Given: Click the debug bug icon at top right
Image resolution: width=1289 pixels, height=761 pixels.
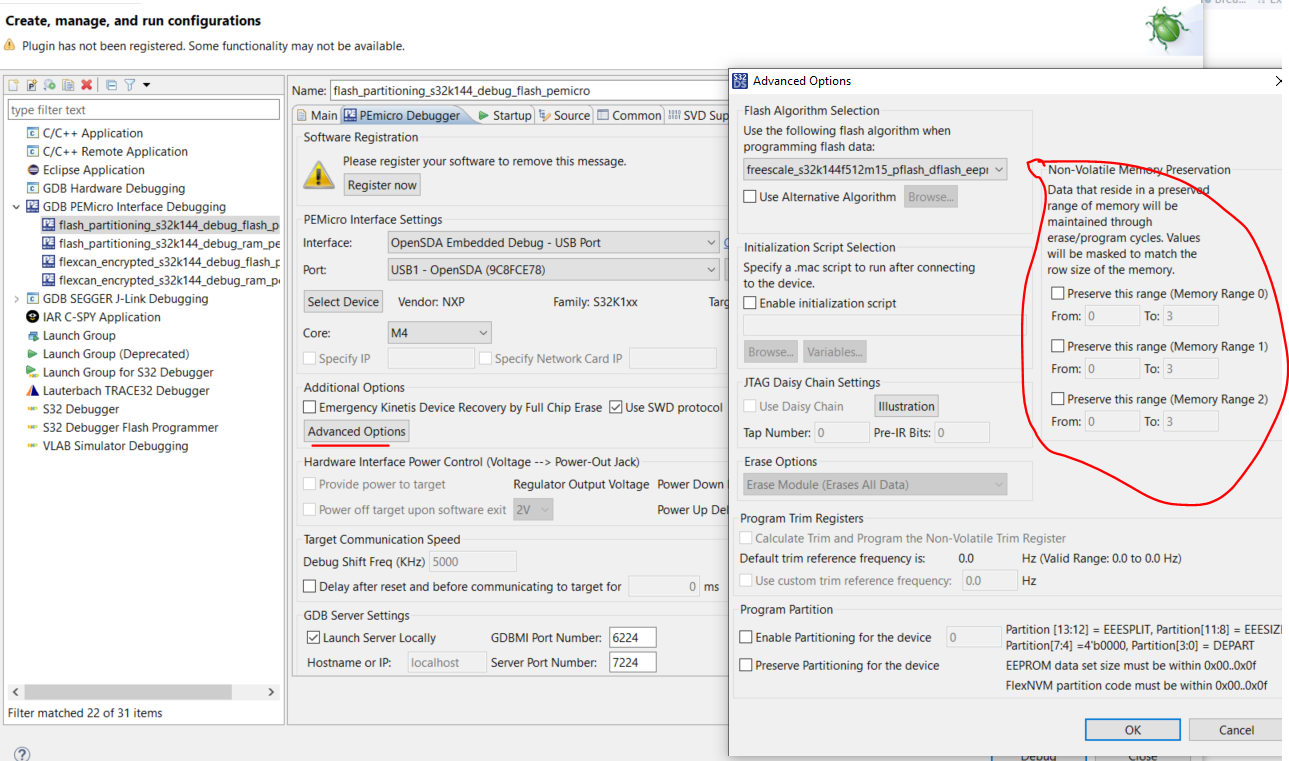Looking at the screenshot, I should pos(1166,29).
